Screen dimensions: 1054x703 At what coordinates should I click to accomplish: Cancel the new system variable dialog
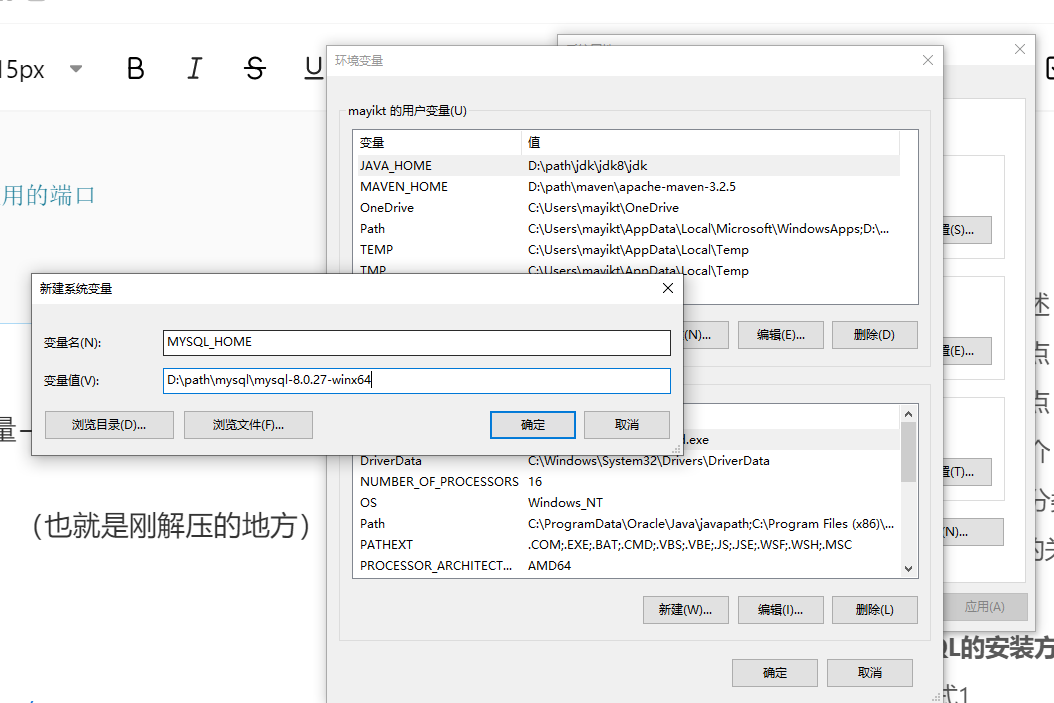(626, 425)
